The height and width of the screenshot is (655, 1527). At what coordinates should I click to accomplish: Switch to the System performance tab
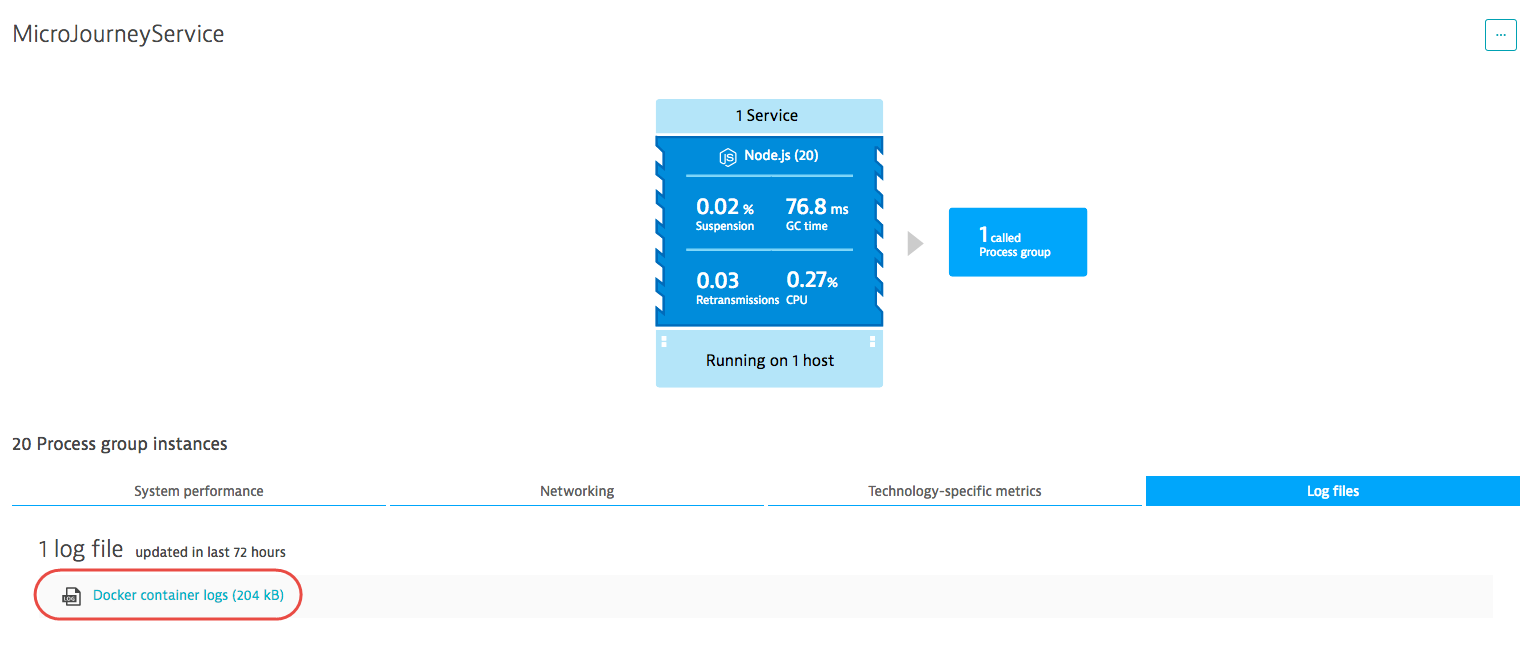[199, 491]
